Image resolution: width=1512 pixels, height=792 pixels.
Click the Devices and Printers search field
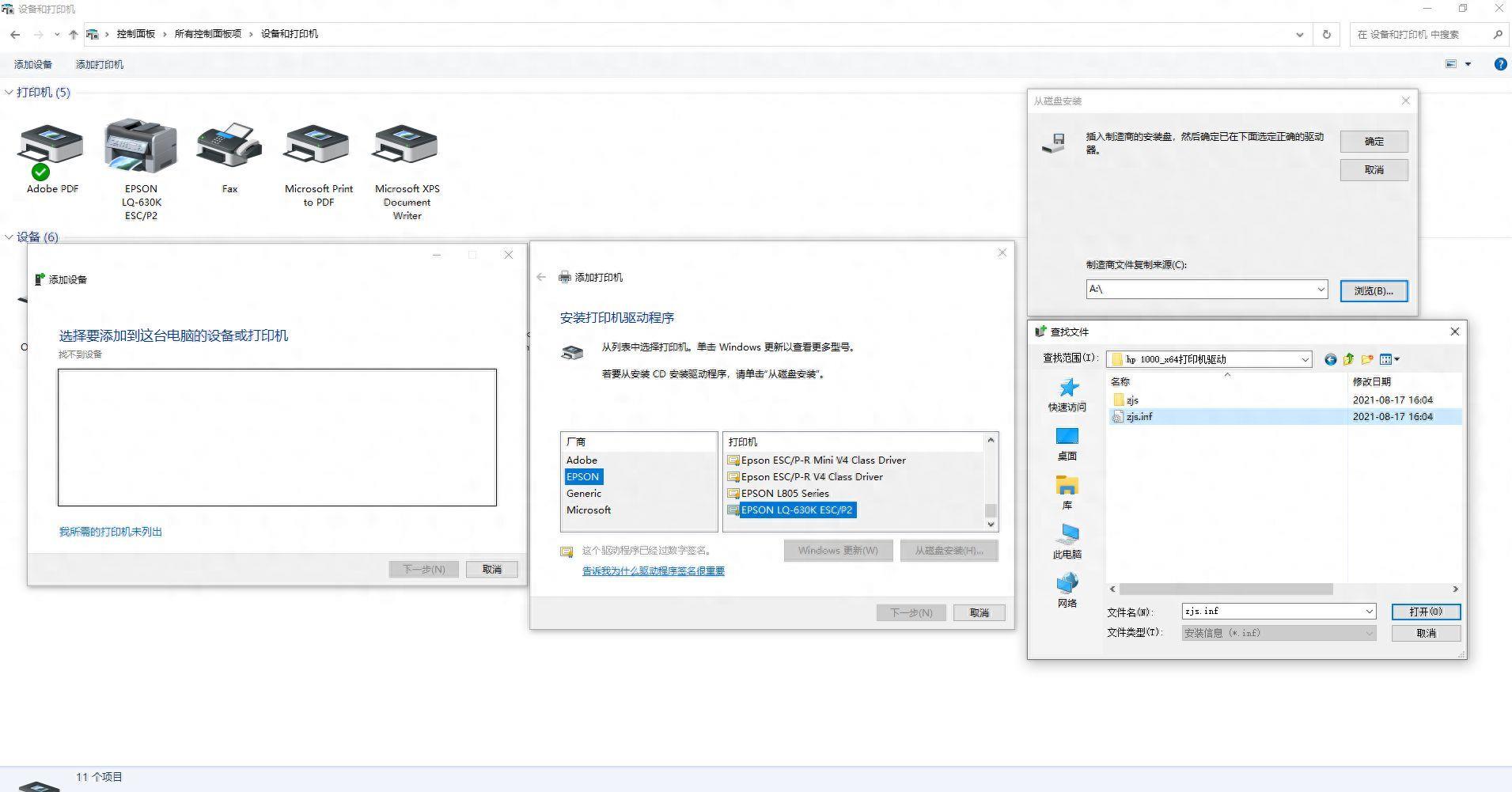[1420, 34]
